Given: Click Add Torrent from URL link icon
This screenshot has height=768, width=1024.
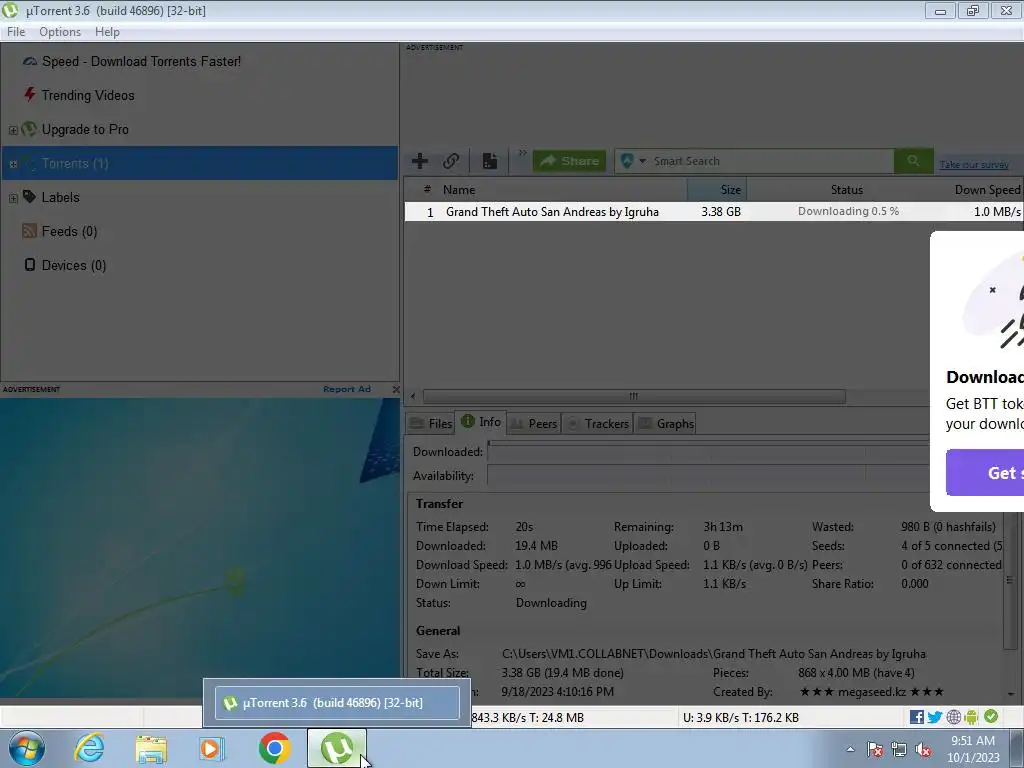Looking at the screenshot, I should point(451,161).
